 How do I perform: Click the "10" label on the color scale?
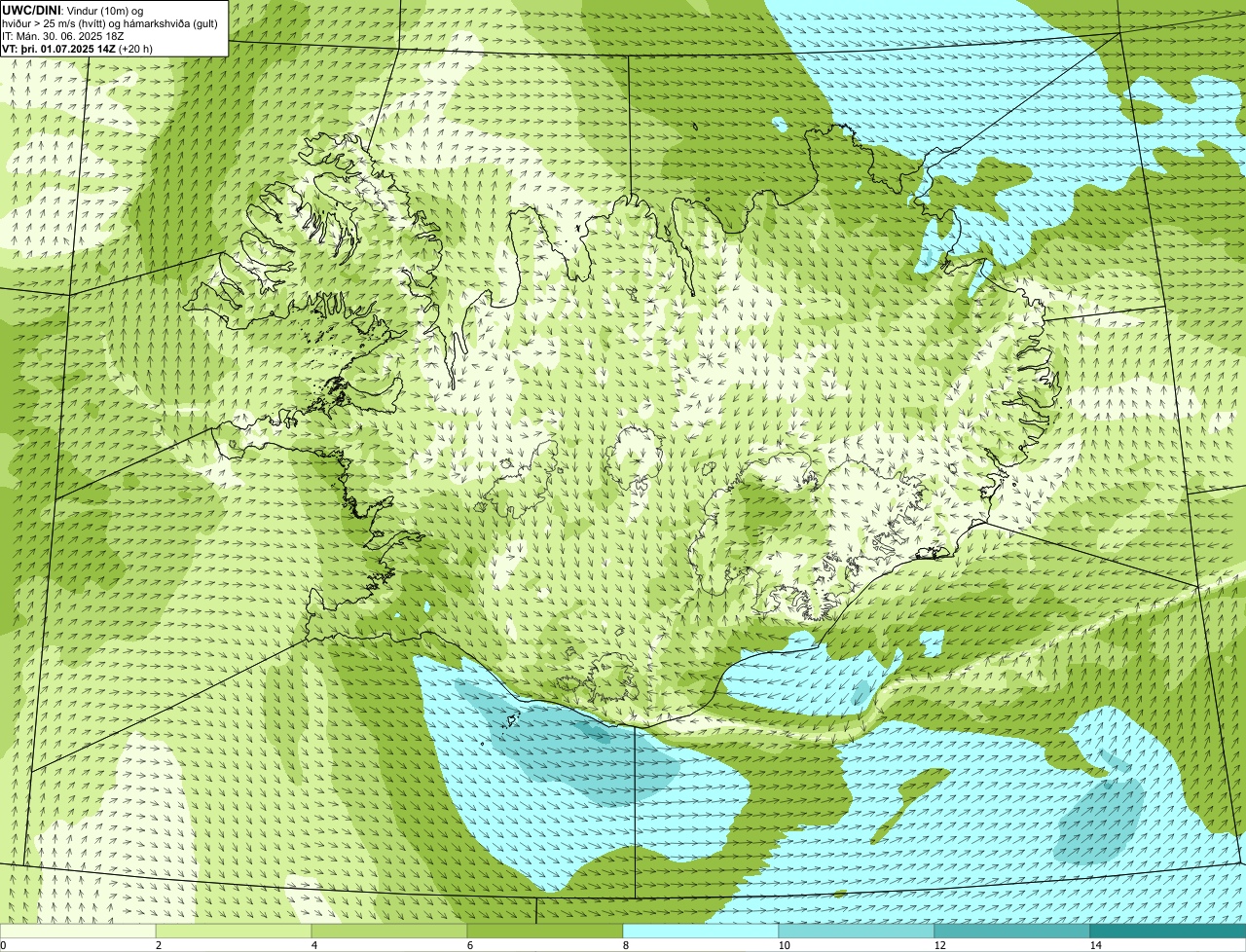click(784, 945)
